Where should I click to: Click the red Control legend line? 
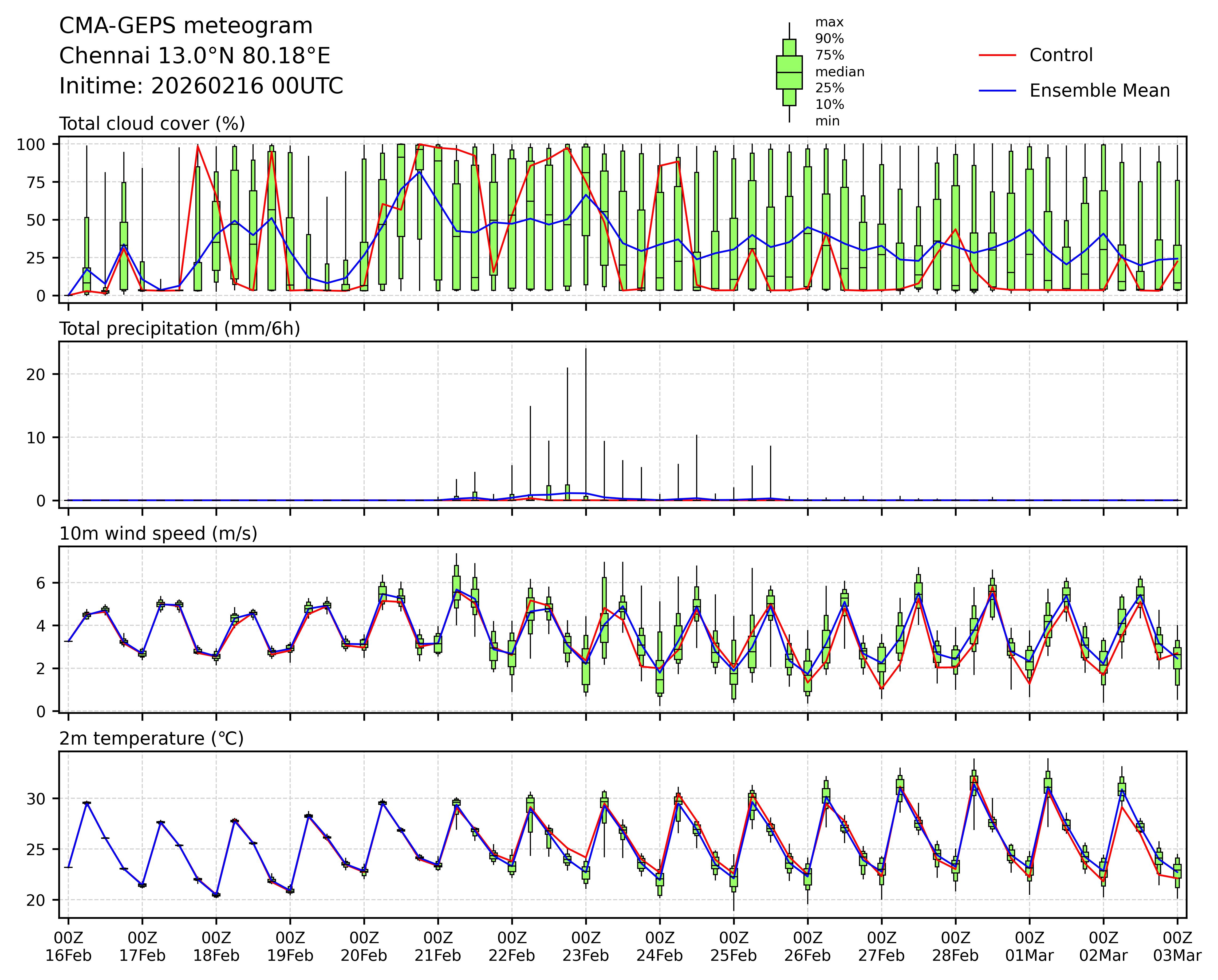[x=998, y=55]
